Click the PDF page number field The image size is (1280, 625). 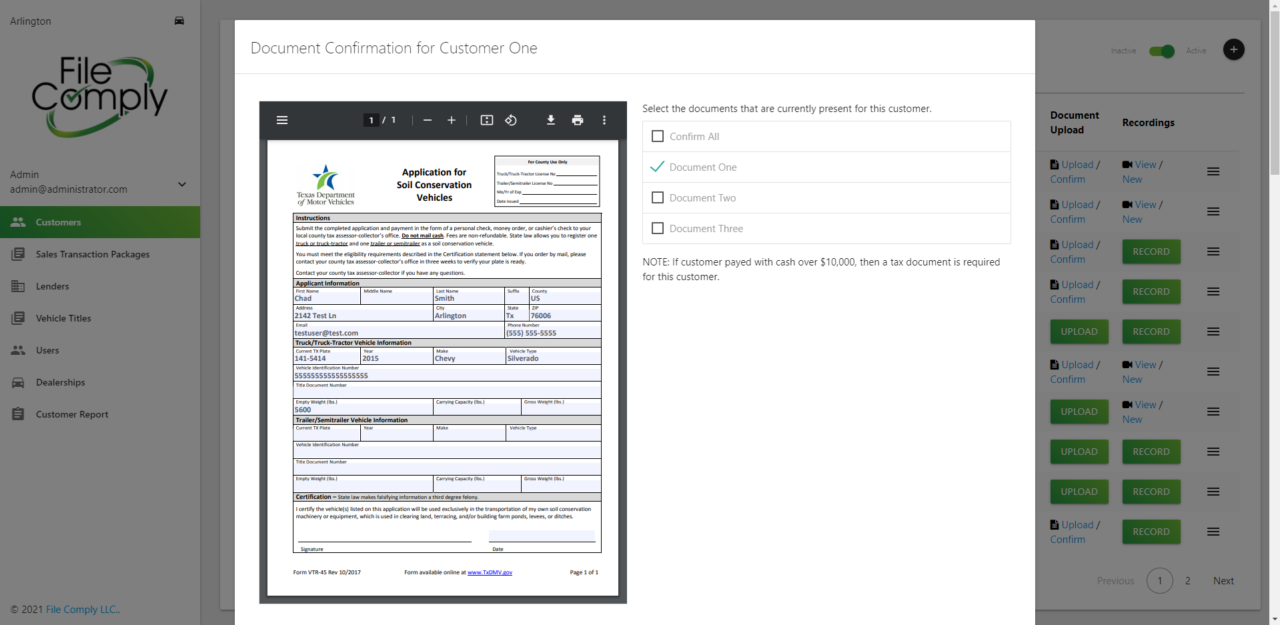tap(371, 120)
